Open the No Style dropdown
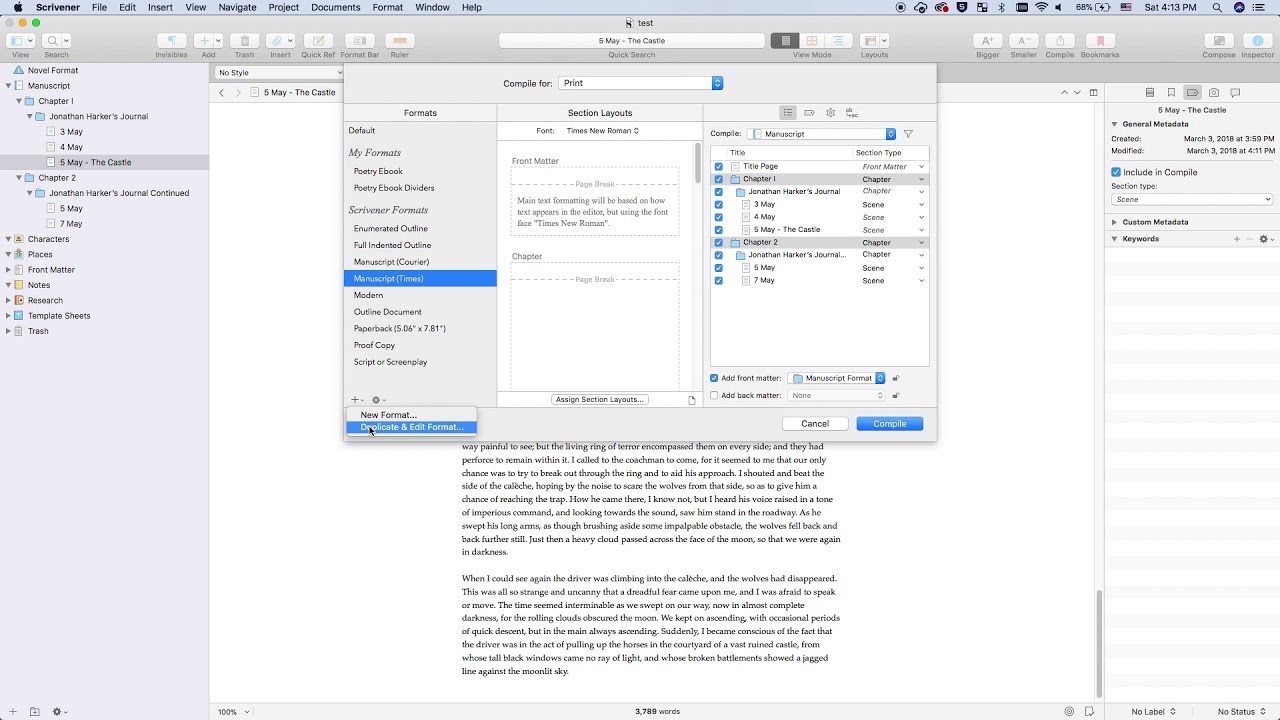The image size is (1280, 720). (x=278, y=73)
